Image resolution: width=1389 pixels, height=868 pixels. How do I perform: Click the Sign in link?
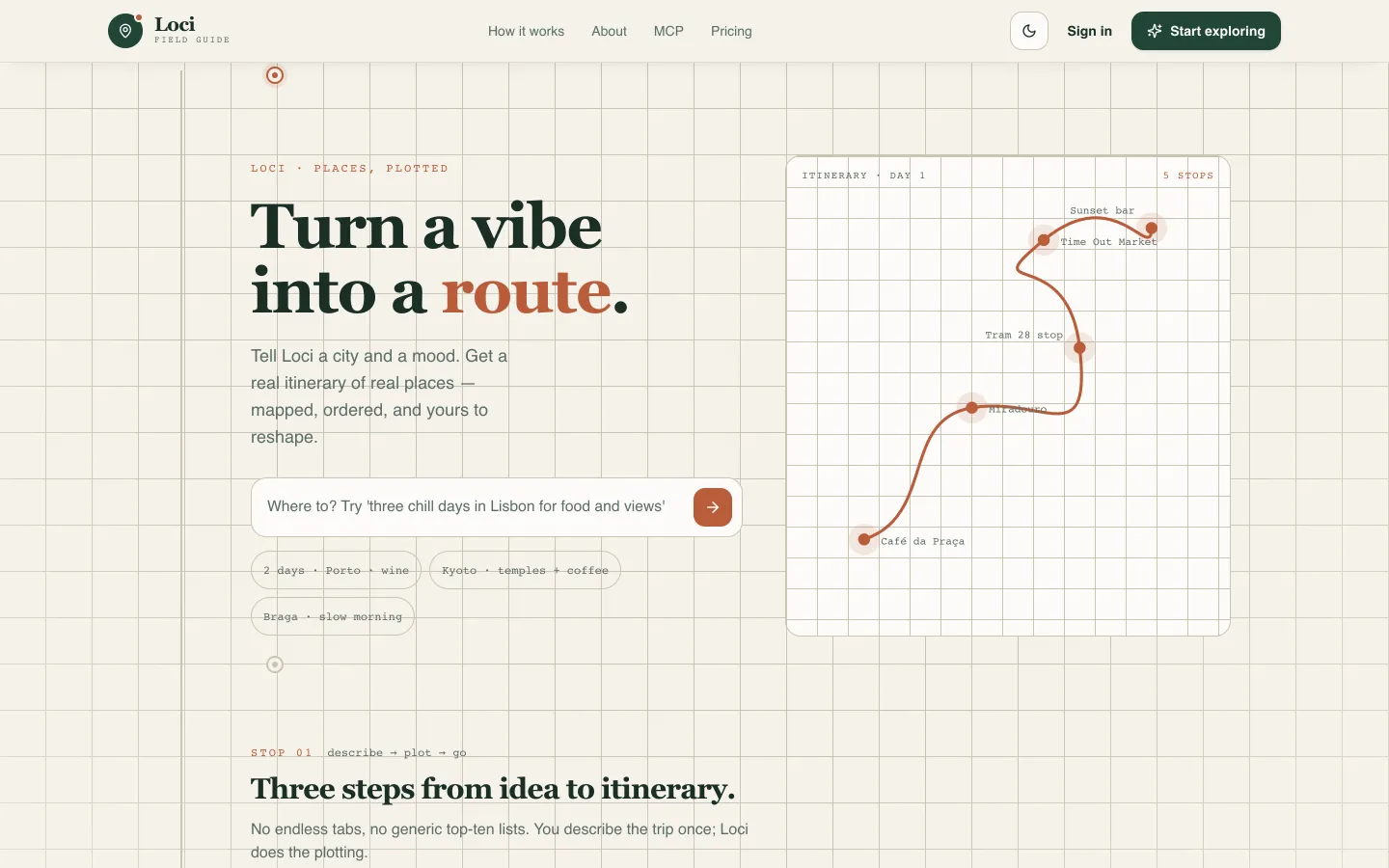(1089, 31)
